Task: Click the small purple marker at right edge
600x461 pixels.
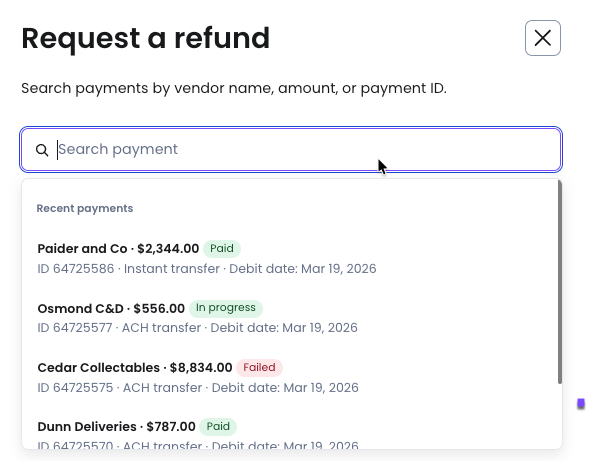Action: [581, 404]
